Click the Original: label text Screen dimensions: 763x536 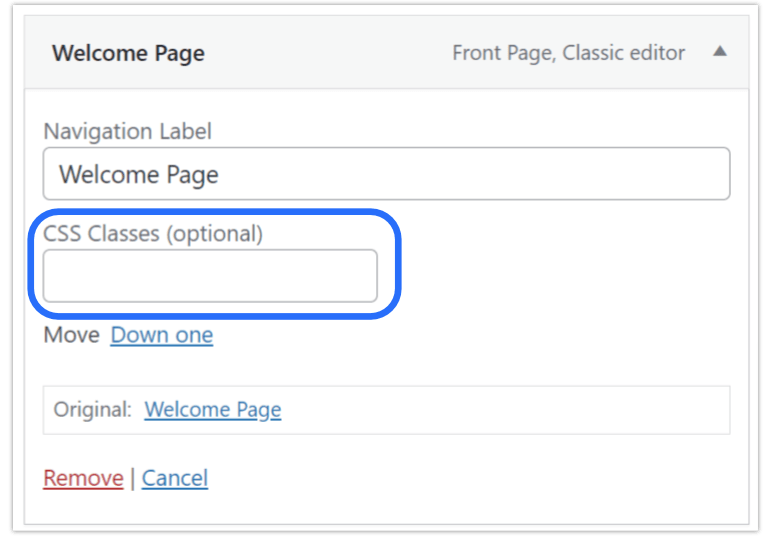click(x=92, y=410)
